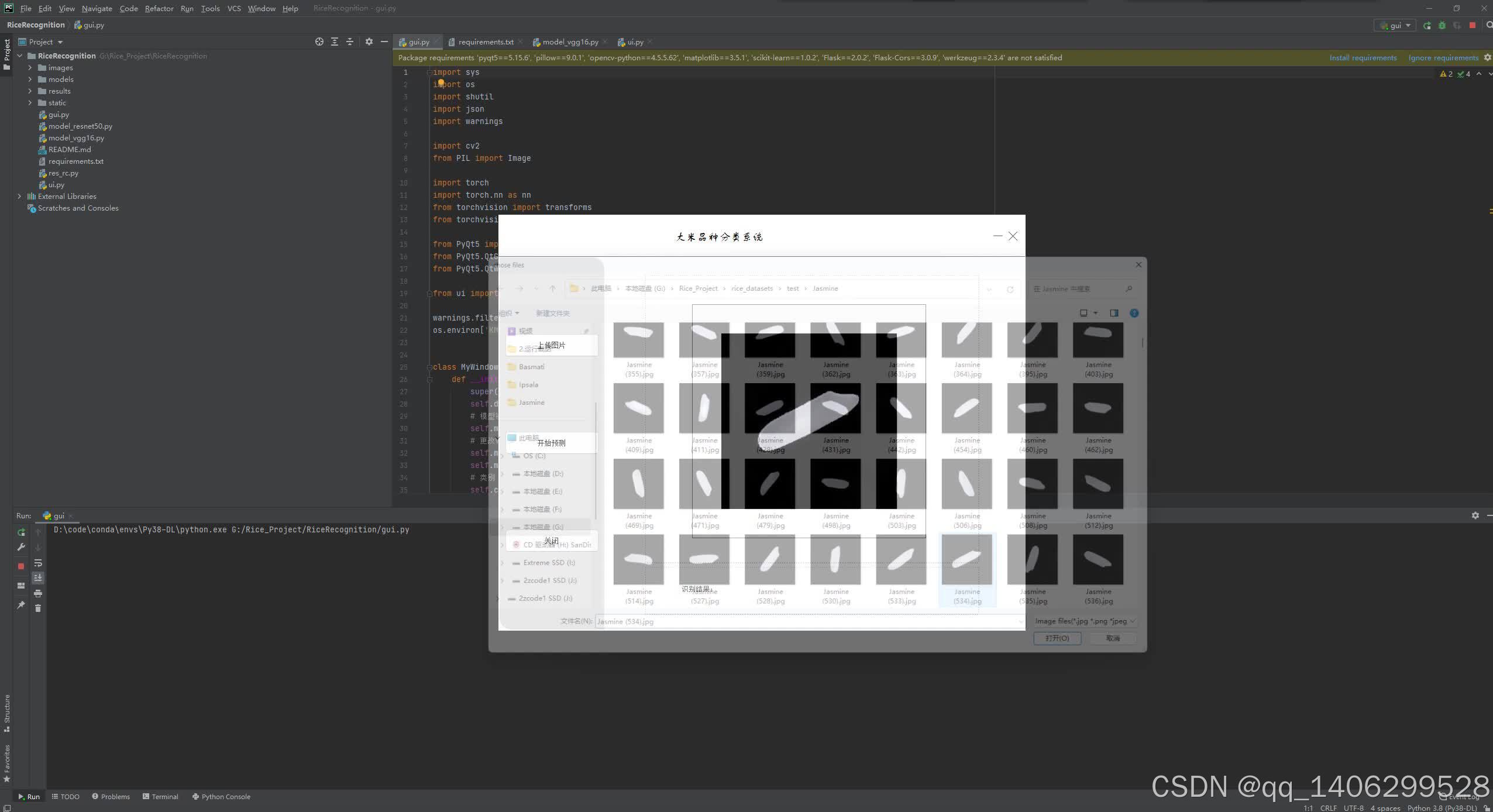Open the Refactor menu
Image resolution: width=1493 pixels, height=812 pixels.
point(159,8)
